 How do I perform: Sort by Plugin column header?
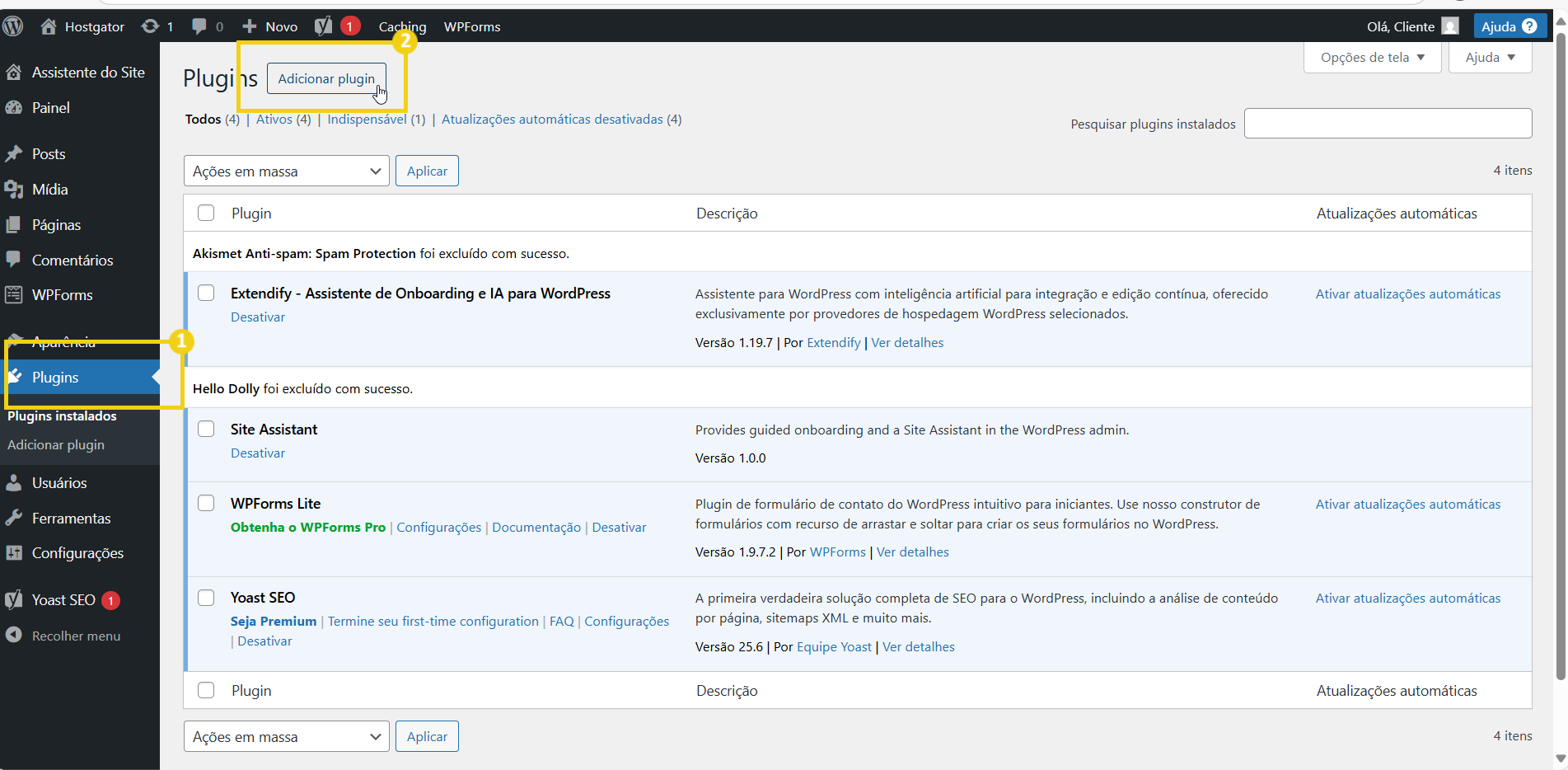251,214
